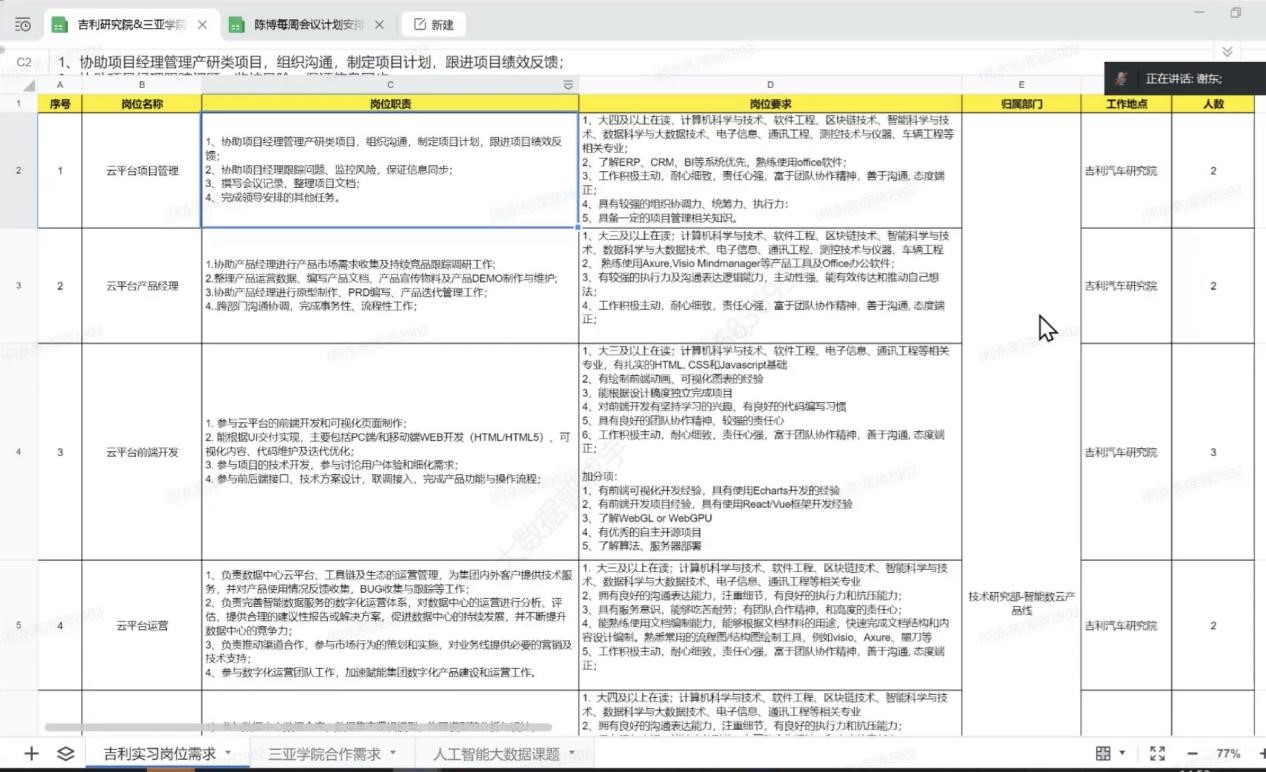This screenshot has width=1266, height=772.
Task: Select row 4 header
Action: pyautogui.click(x=19, y=452)
